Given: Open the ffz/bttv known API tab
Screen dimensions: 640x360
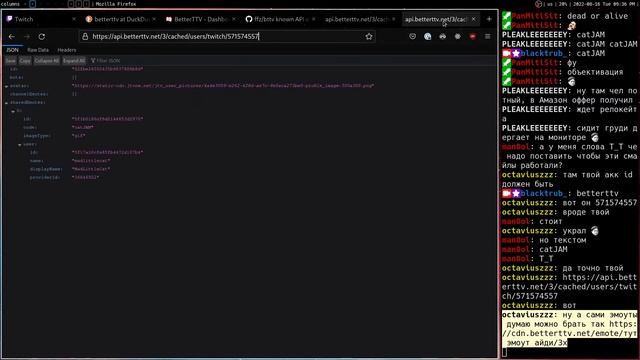Looking at the screenshot, I should (281, 19).
